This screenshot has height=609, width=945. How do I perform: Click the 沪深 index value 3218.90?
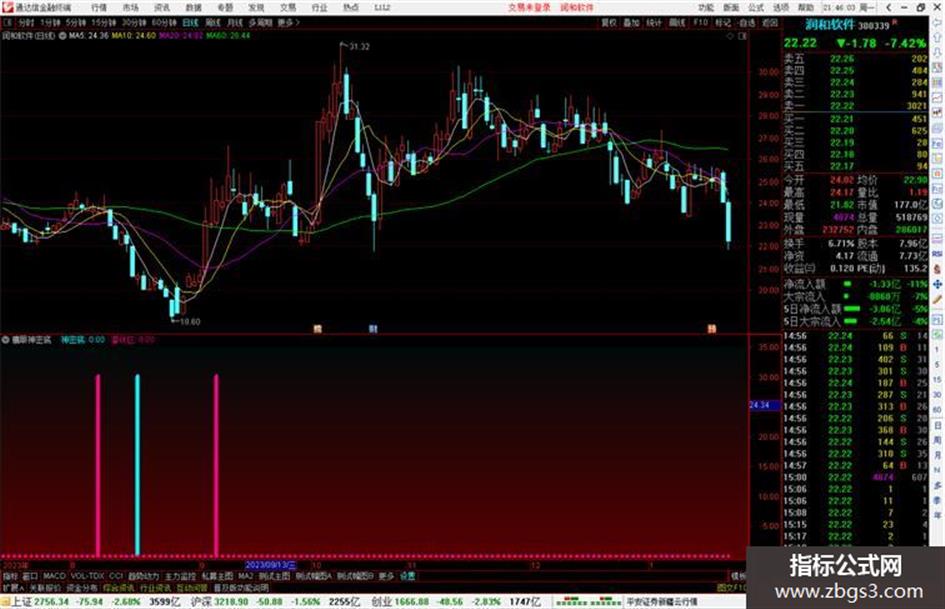tap(232, 602)
